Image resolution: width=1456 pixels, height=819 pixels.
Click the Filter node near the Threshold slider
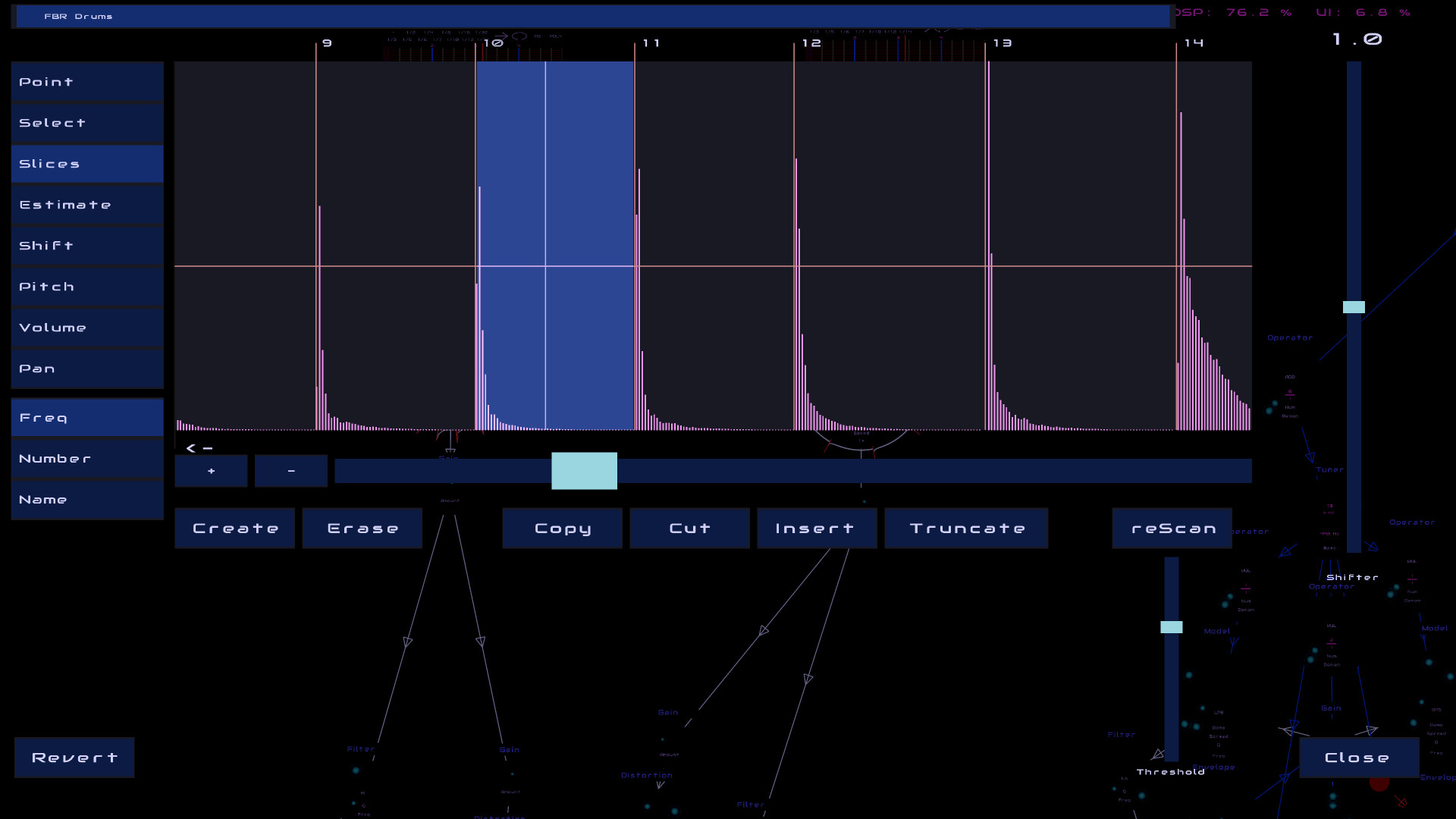1122,733
